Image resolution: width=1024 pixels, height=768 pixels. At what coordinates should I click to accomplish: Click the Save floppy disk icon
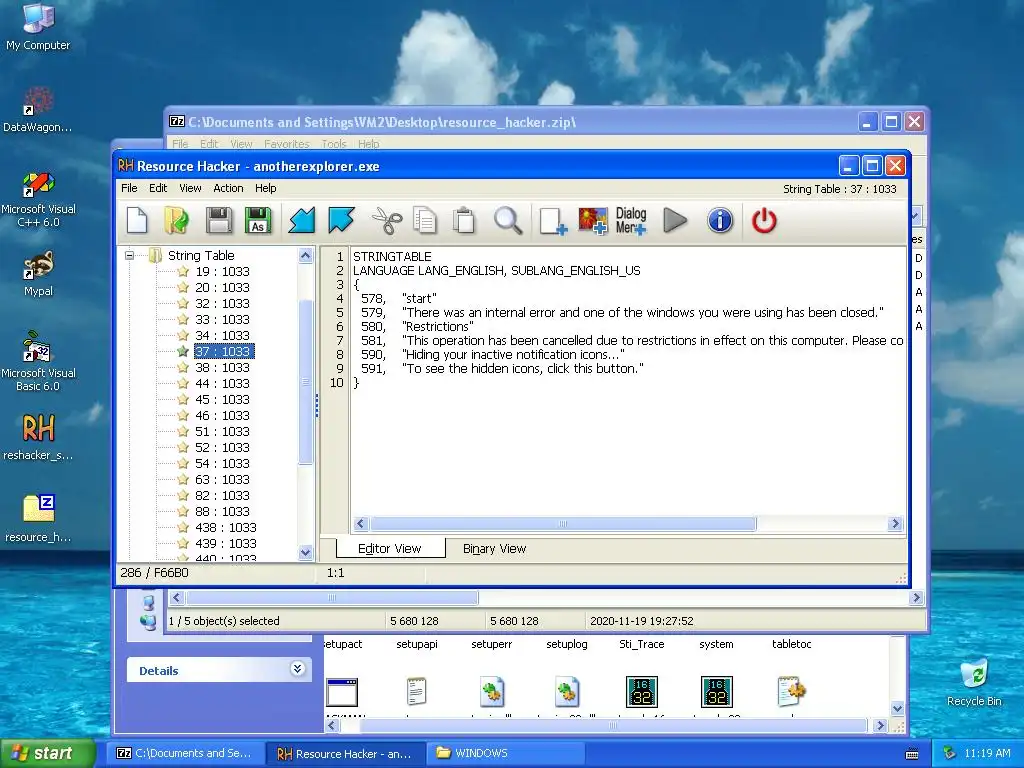coord(219,221)
